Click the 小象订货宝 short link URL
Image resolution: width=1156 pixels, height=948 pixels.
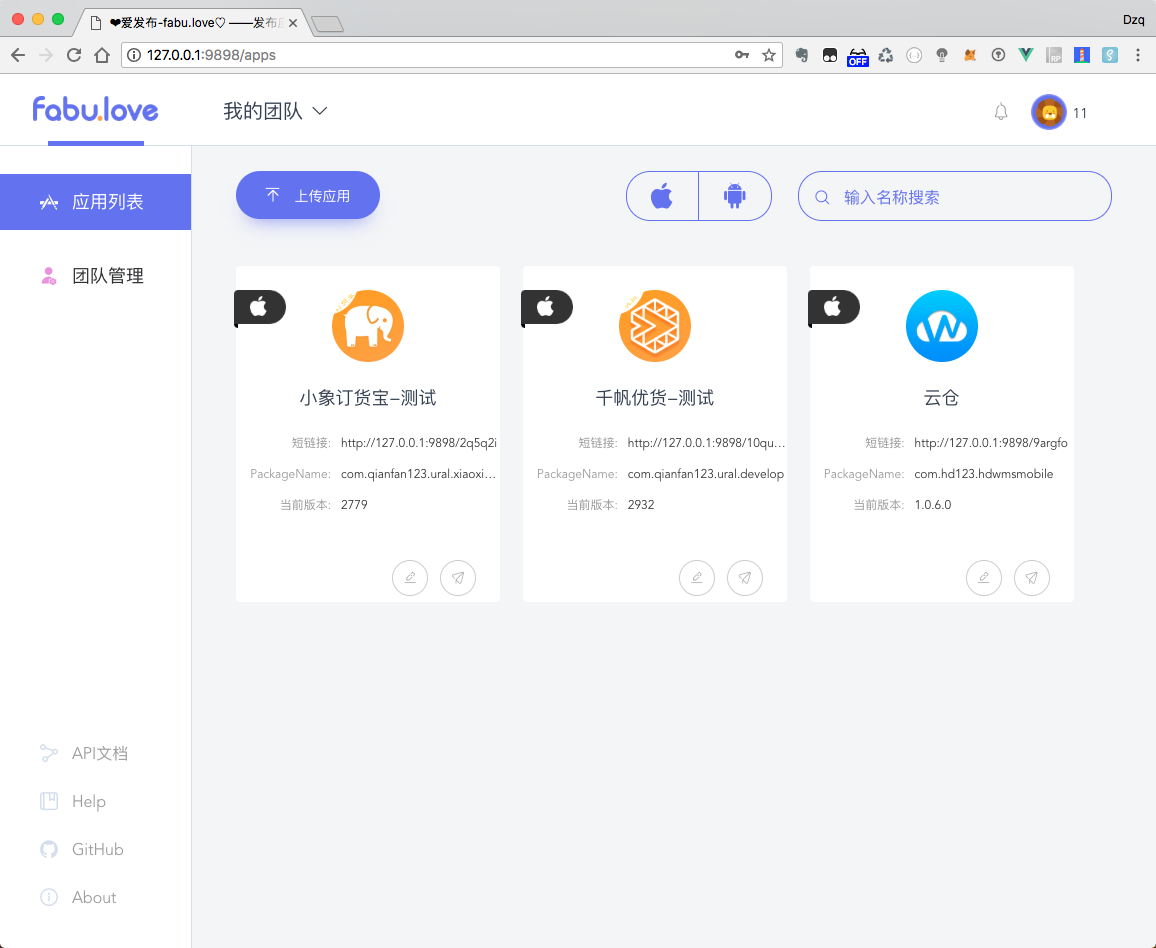point(419,443)
